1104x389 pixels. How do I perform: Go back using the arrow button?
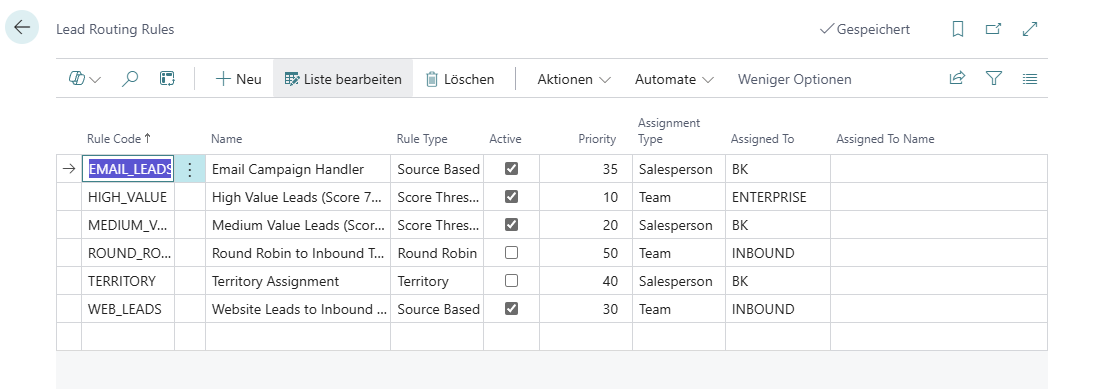click(22, 27)
